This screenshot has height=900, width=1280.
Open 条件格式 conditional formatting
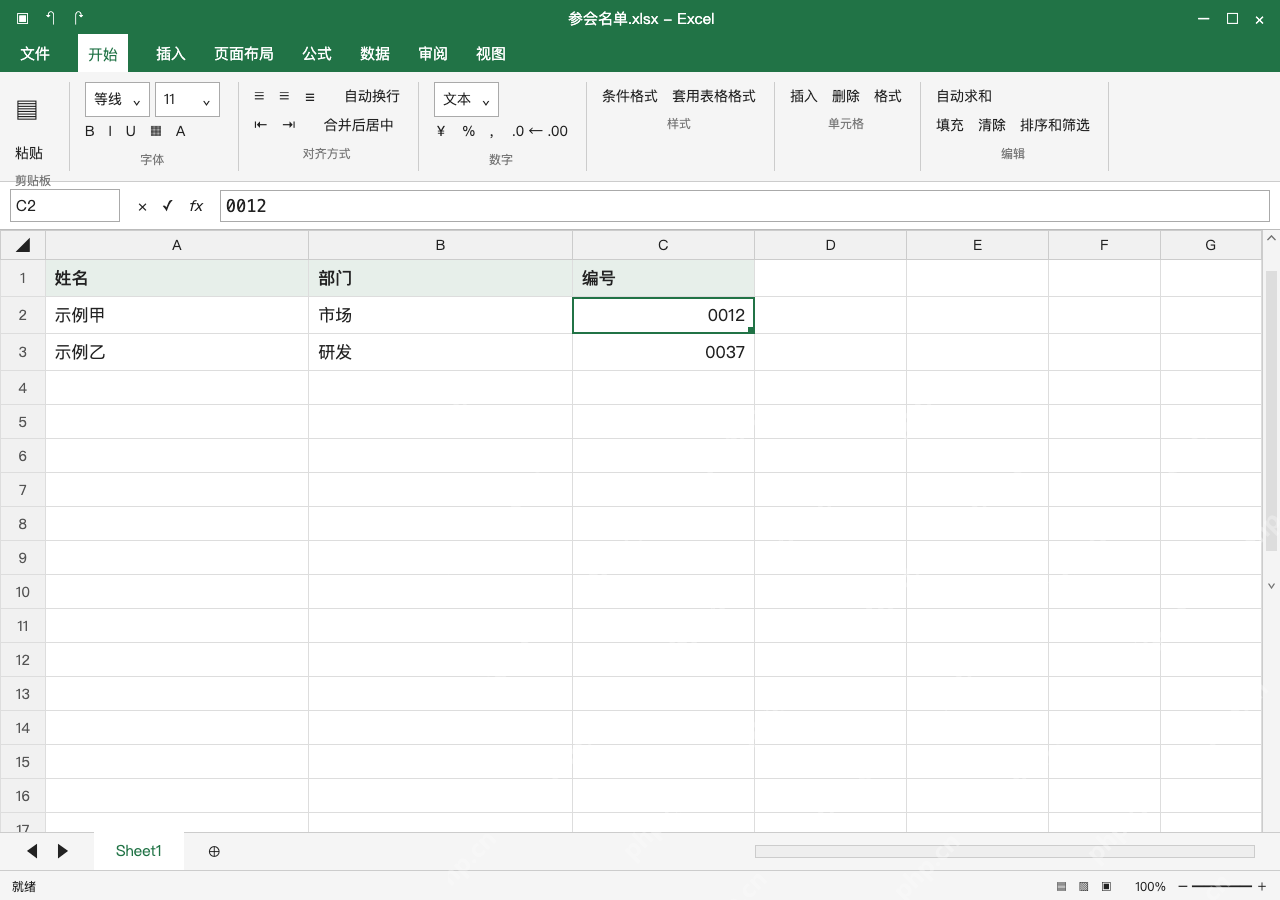[x=630, y=96]
